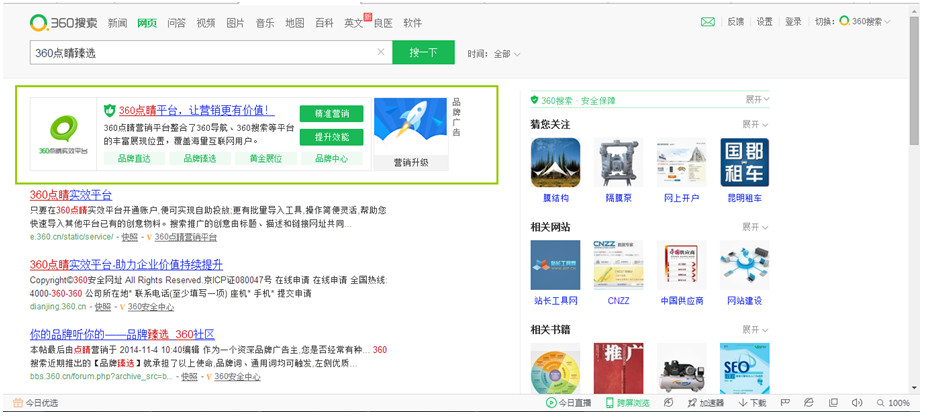930x418 pixels.
Task: Expand the 相关网站 section
Action: click(755, 227)
